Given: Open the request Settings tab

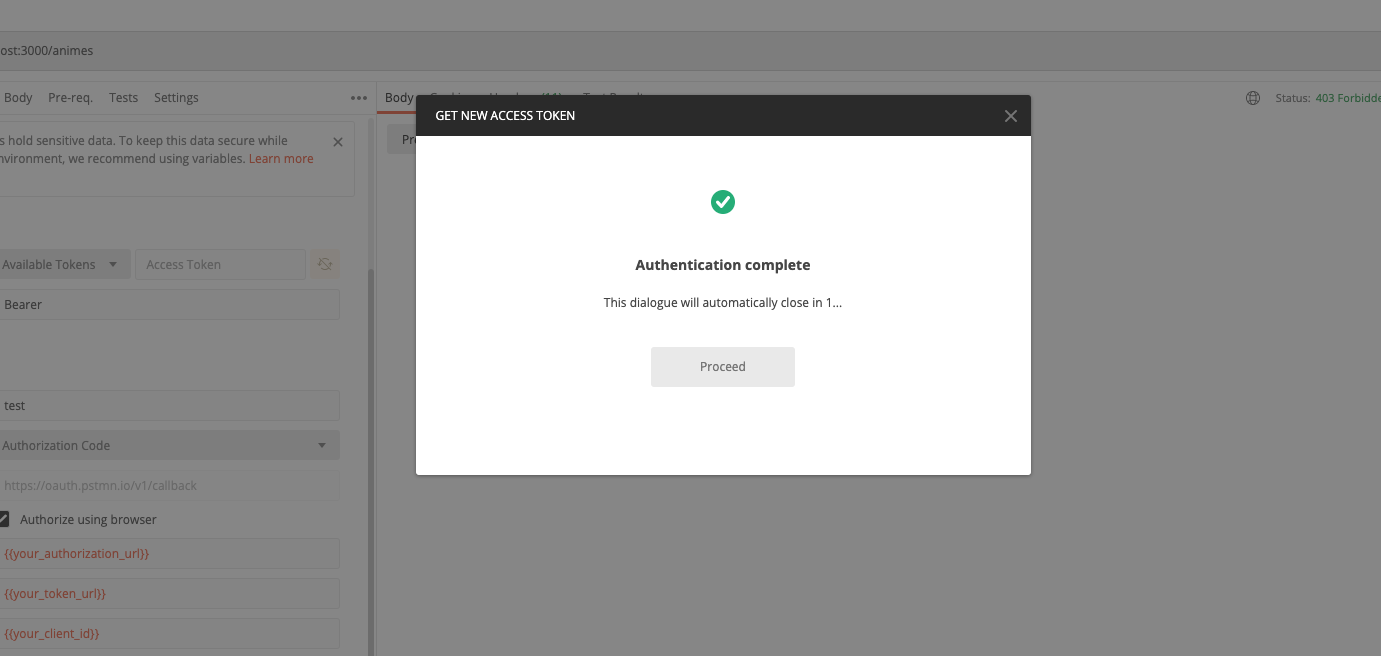Looking at the screenshot, I should pos(176,98).
